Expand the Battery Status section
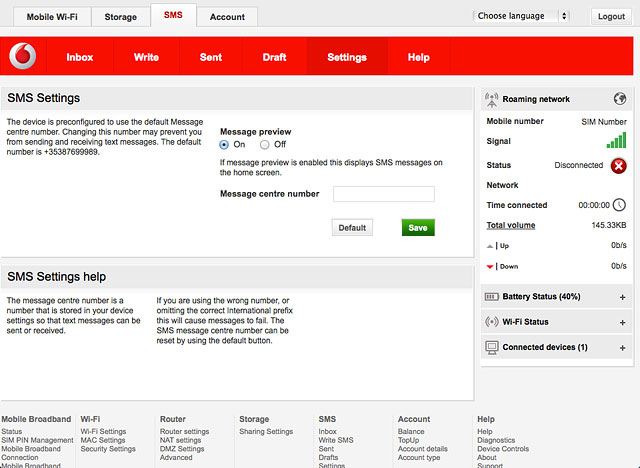 click(622, 297)
